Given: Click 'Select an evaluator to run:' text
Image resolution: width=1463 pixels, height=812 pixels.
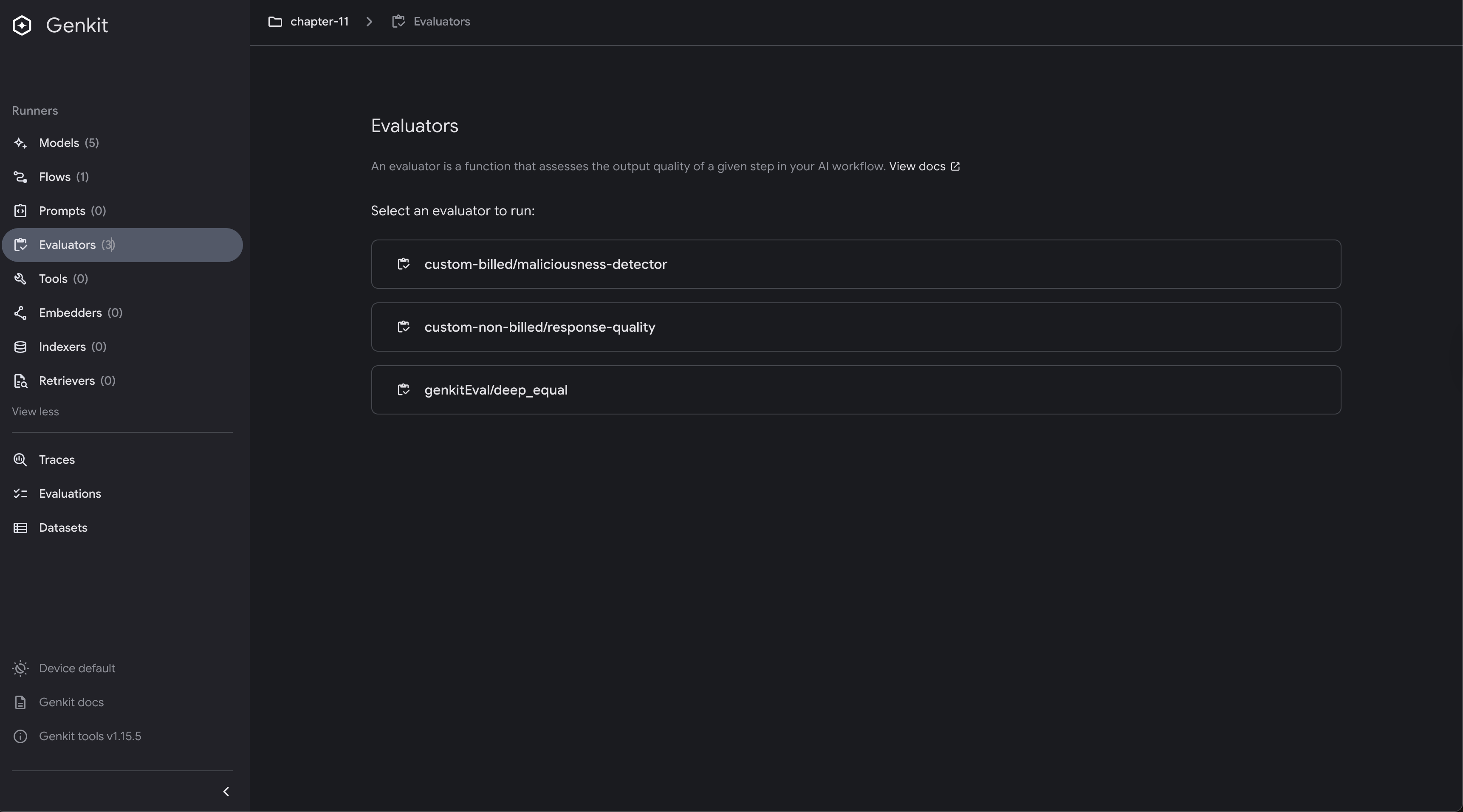Looking at the screenshot, I should (453, 211).
